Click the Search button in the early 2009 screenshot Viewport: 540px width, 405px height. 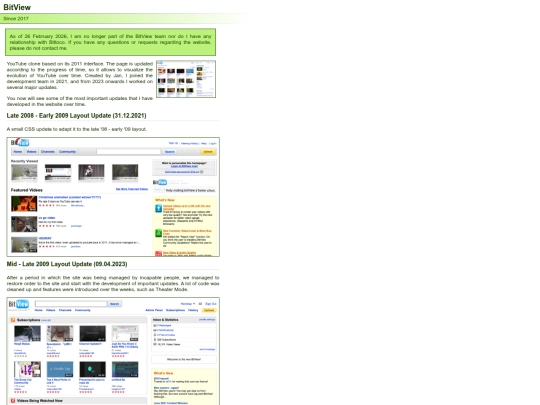tap(169, 152)
